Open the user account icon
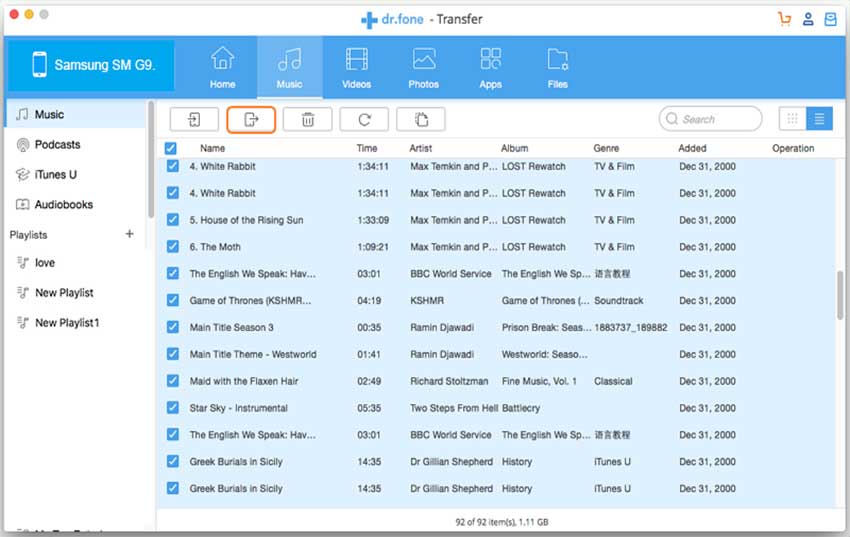 (x=808, y=20)
